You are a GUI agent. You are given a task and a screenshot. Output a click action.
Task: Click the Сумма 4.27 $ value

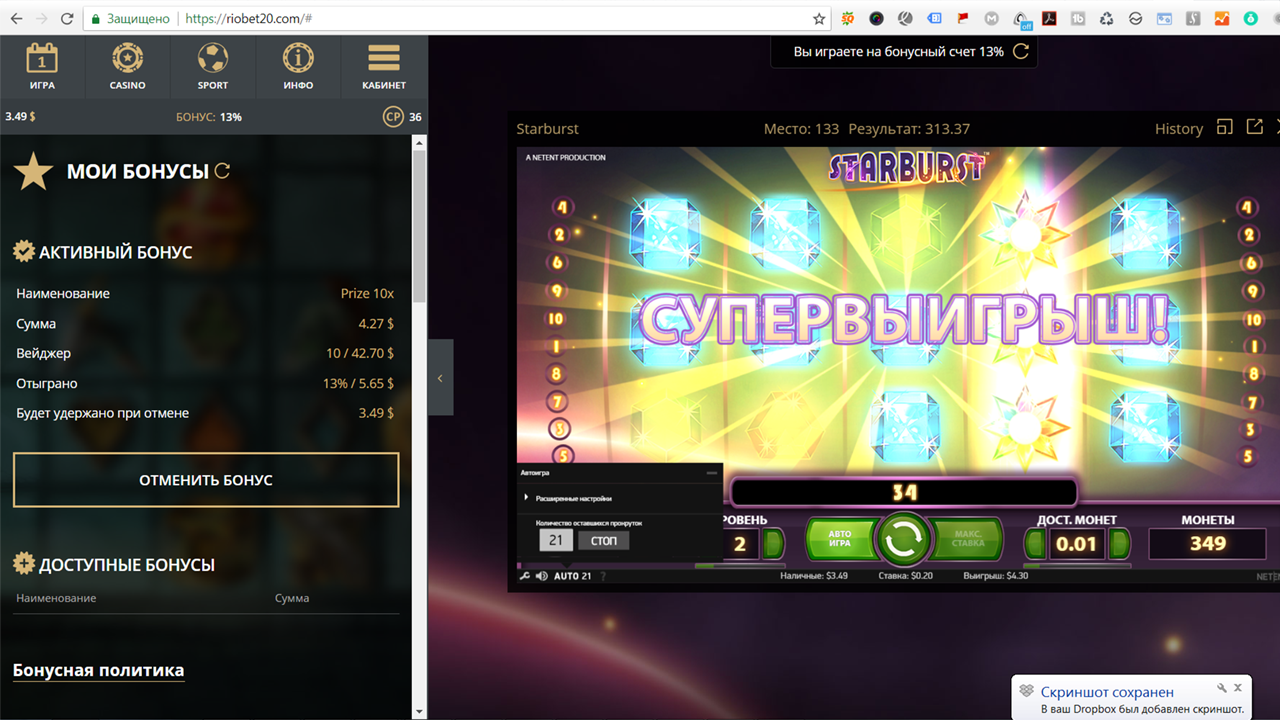376,324
